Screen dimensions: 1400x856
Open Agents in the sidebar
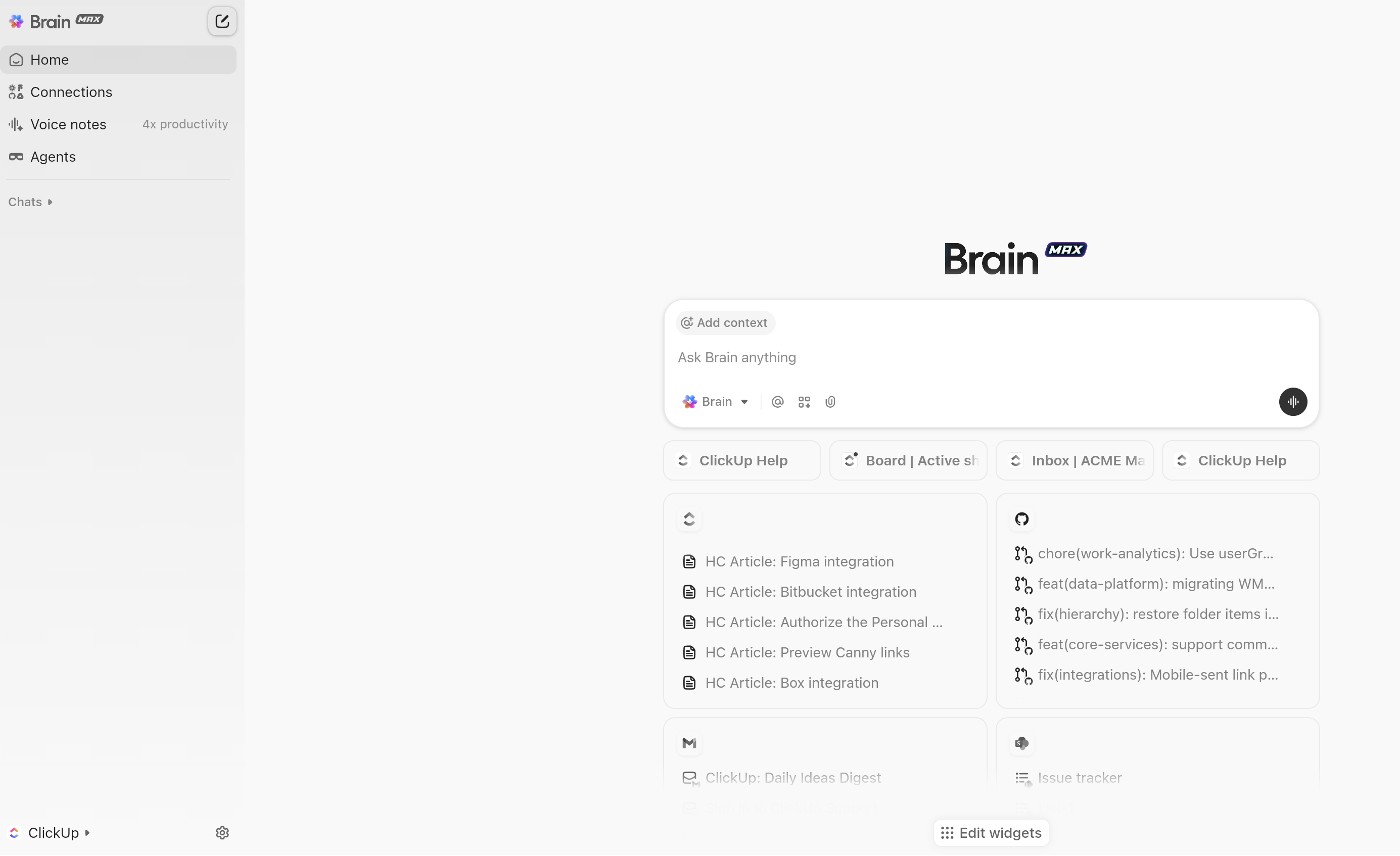coord(118,157)
